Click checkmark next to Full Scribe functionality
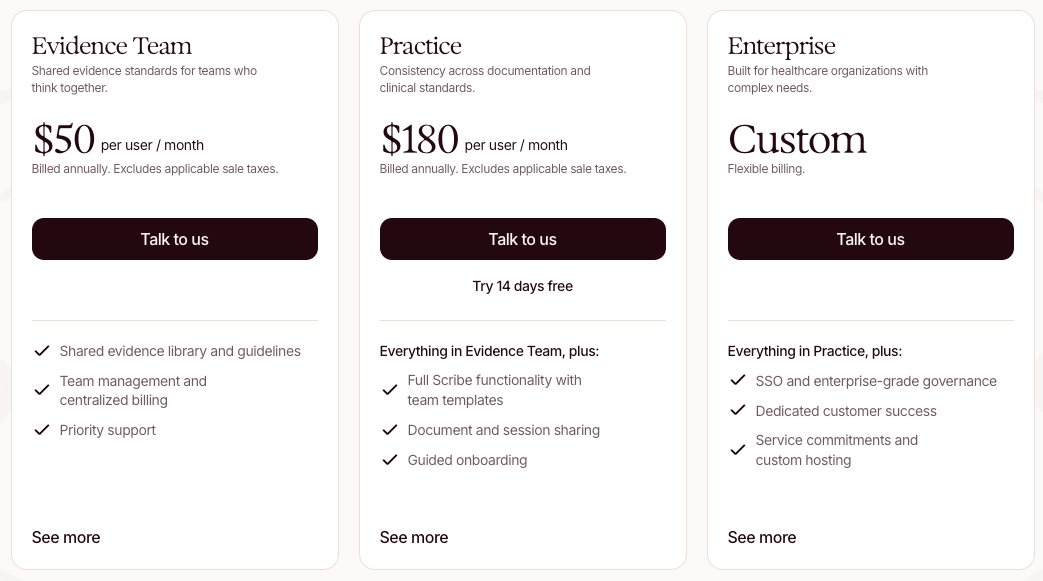This screenshot has width=1043, height=581. point(390,390)
